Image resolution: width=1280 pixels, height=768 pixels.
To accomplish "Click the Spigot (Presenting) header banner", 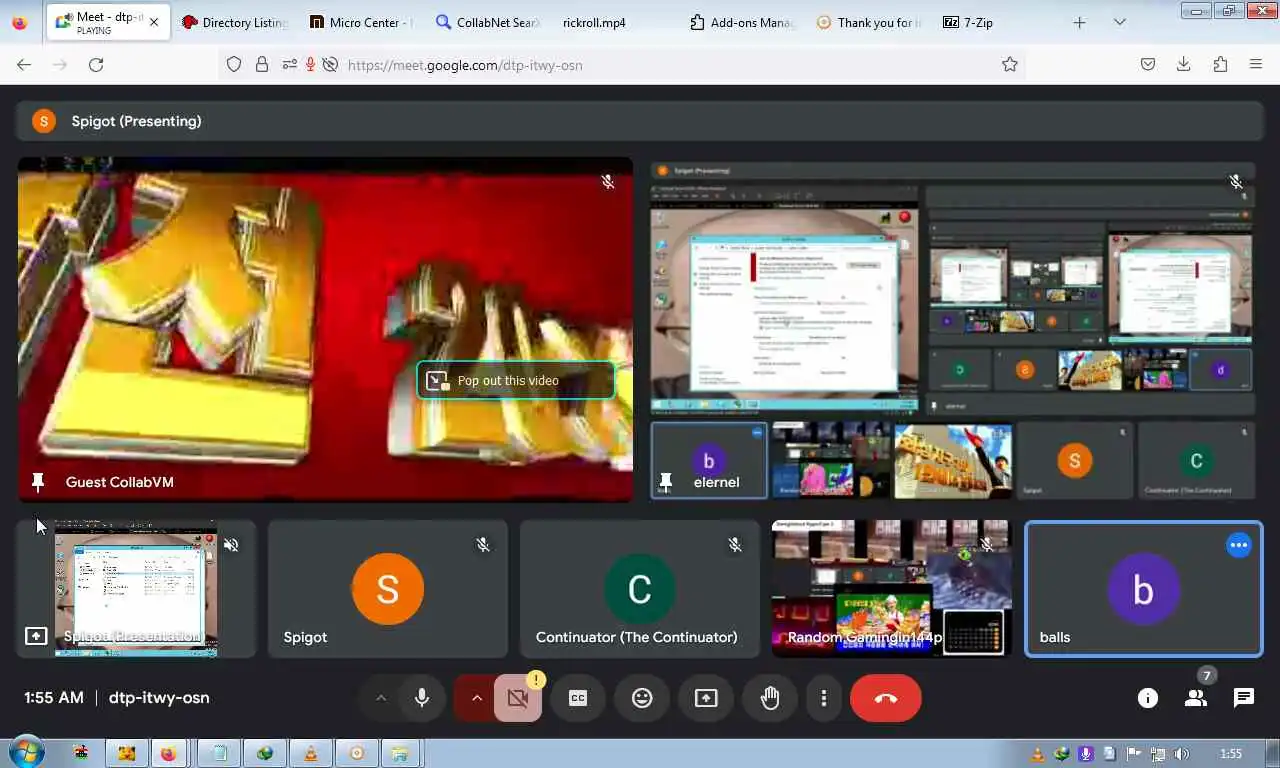I will click(x=639, y=121).
